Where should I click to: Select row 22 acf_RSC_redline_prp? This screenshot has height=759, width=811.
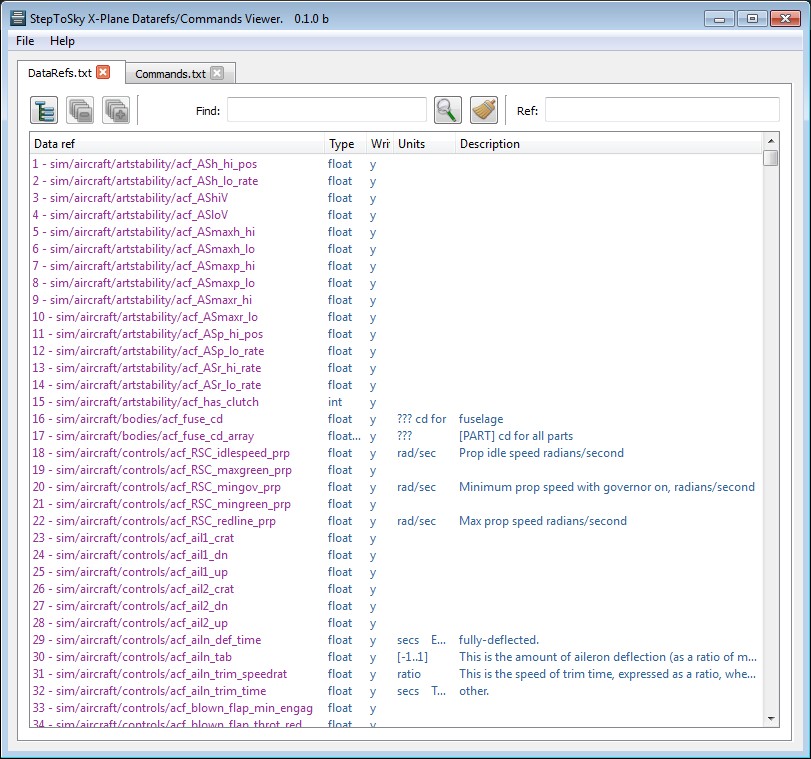coord(396,522)
